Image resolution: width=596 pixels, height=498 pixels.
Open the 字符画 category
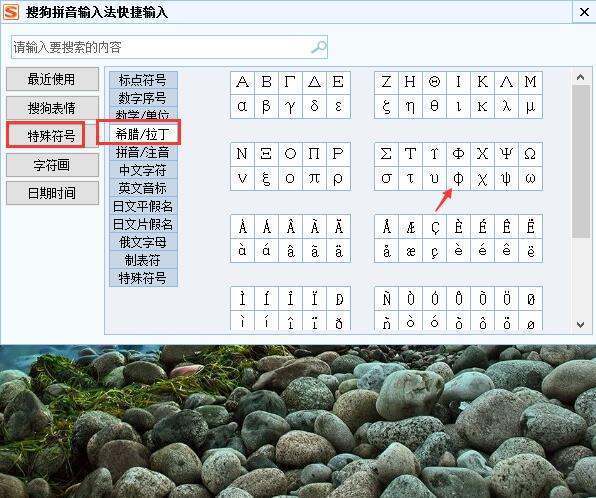click(x=52, y=165)
